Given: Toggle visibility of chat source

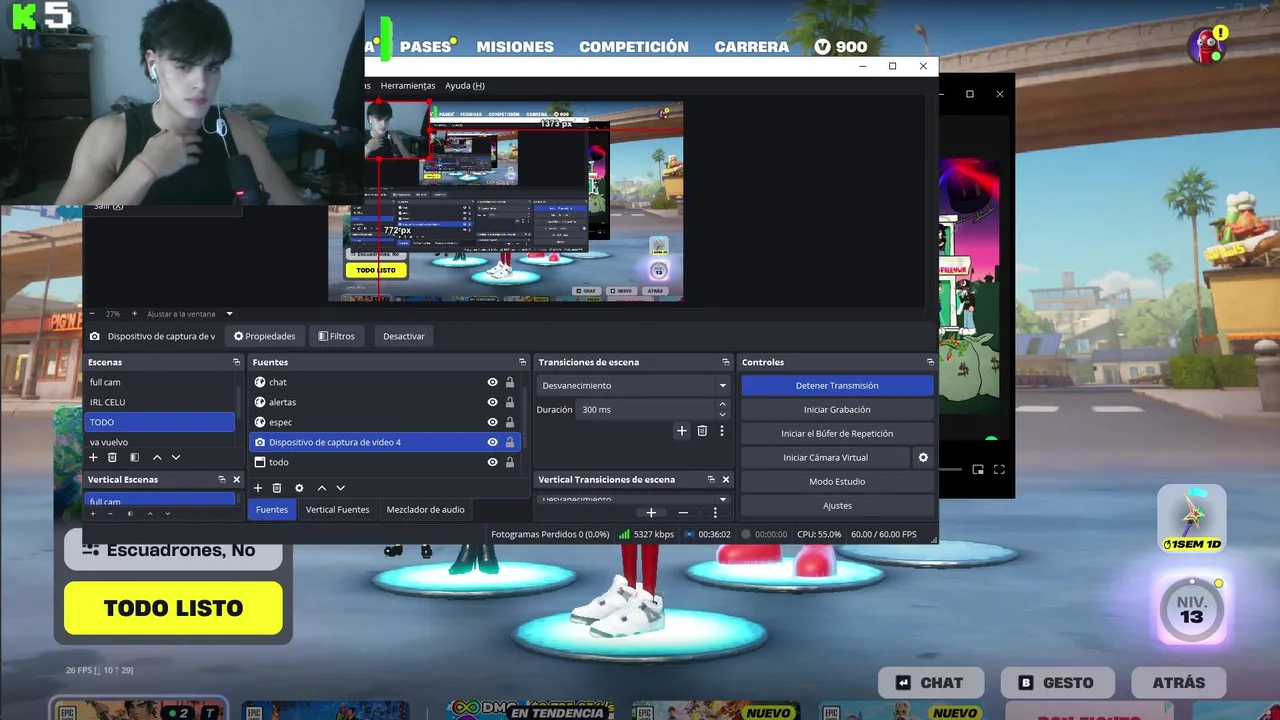Looking at the screenshot, I should pos(492,382).
